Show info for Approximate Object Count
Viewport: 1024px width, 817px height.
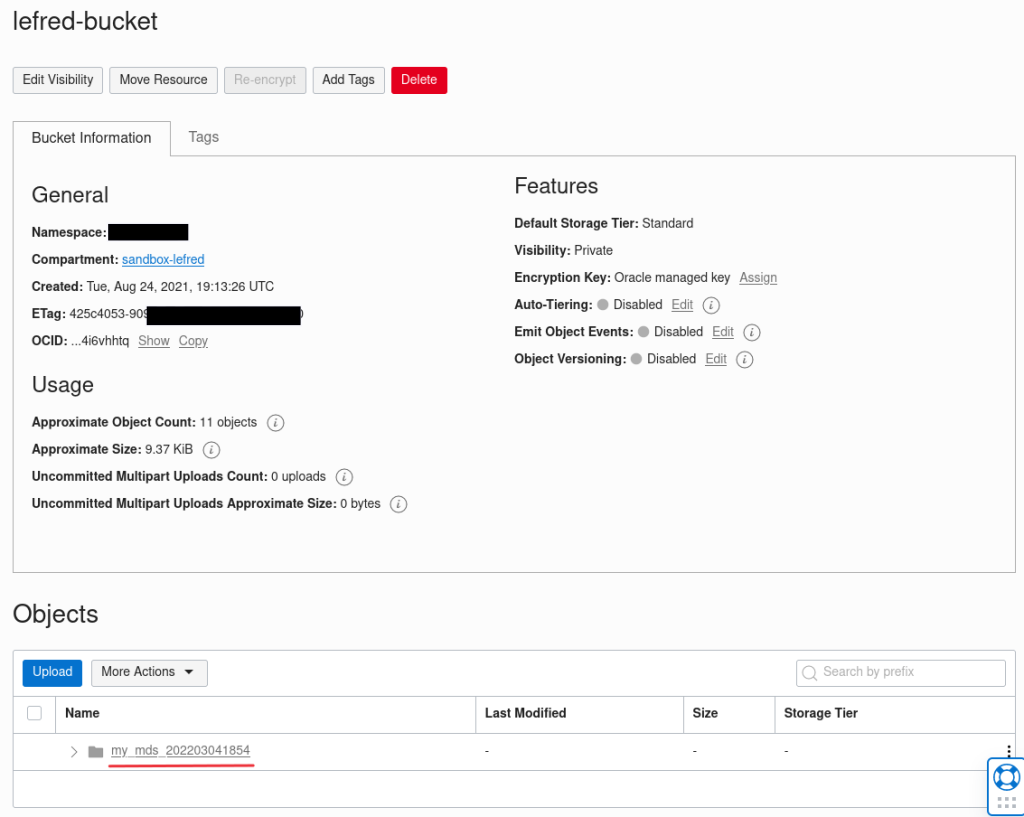pyautogui.click(x=276, y=423)
